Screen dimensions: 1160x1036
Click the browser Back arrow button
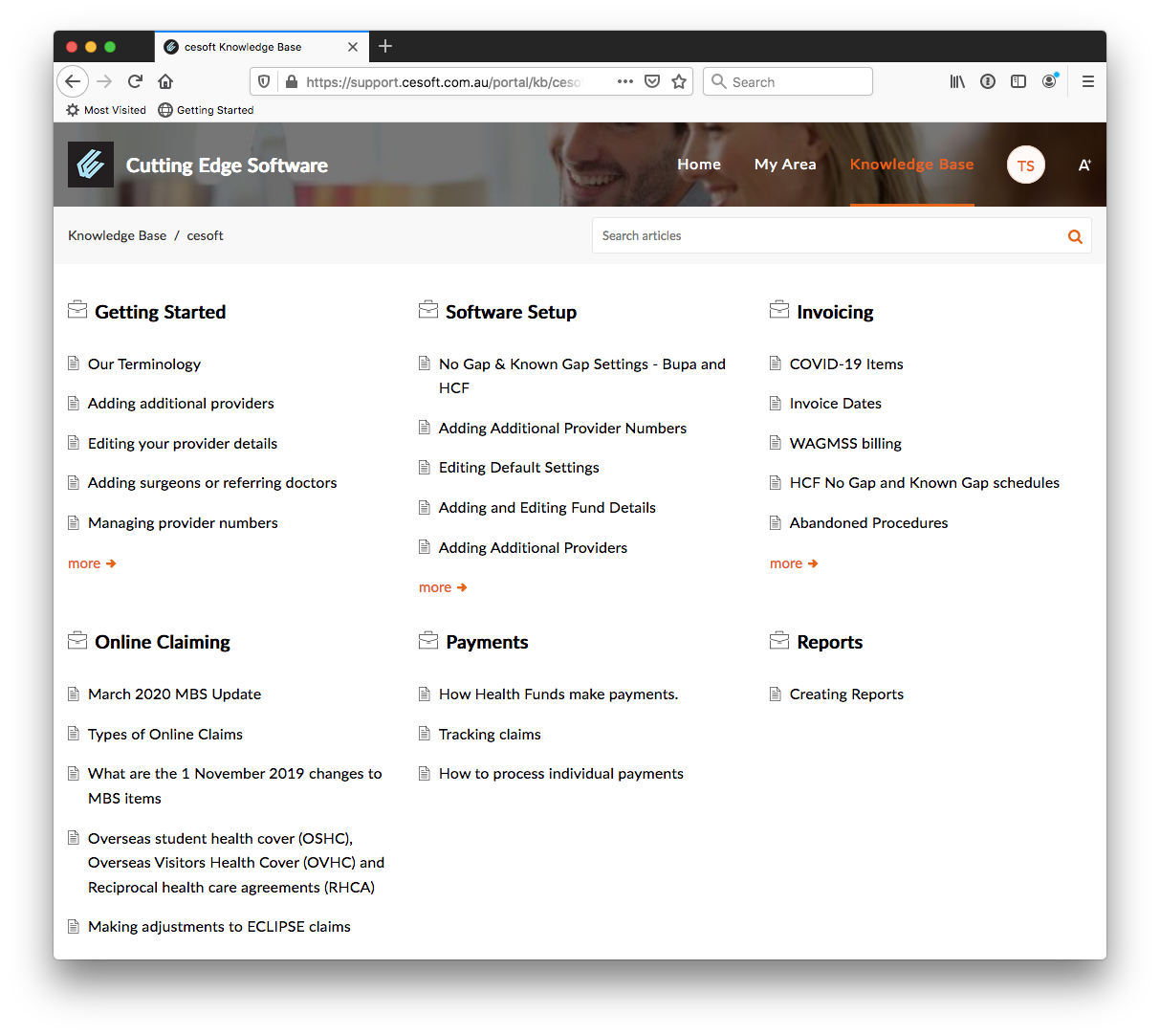[73, 81]
